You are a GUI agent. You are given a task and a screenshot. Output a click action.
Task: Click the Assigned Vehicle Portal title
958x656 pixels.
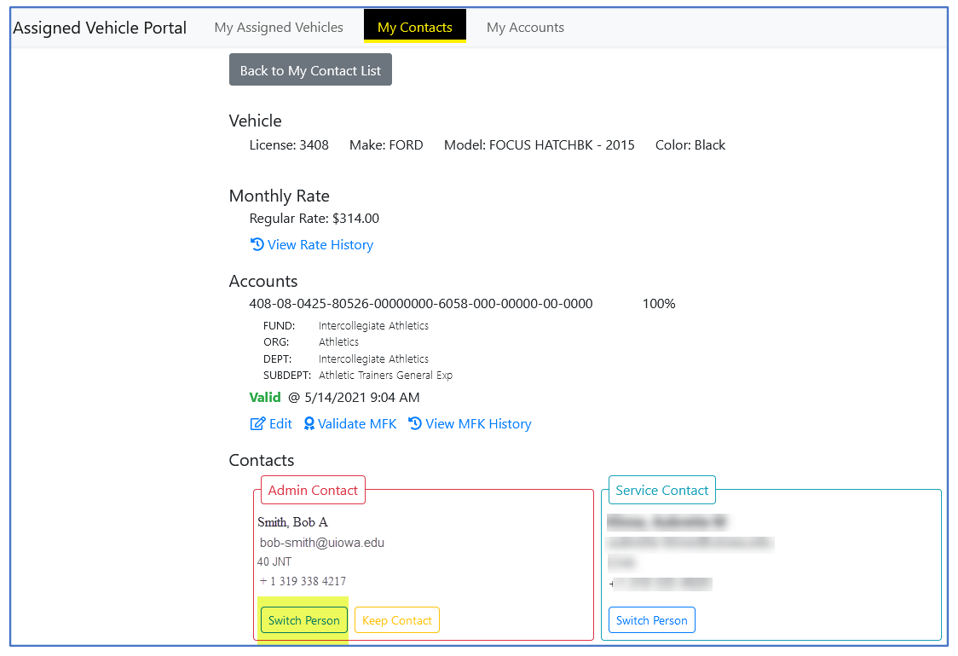click(x=100, y=28)
